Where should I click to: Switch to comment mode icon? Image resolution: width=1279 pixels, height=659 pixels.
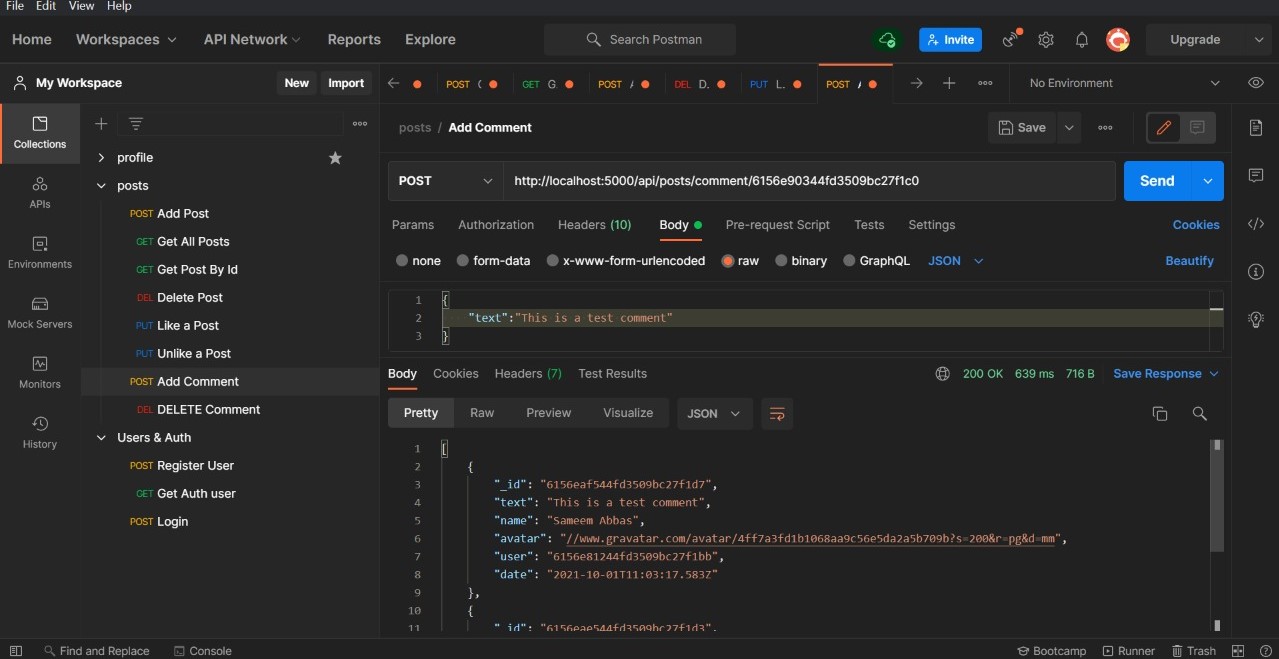tap(1198, 127)
